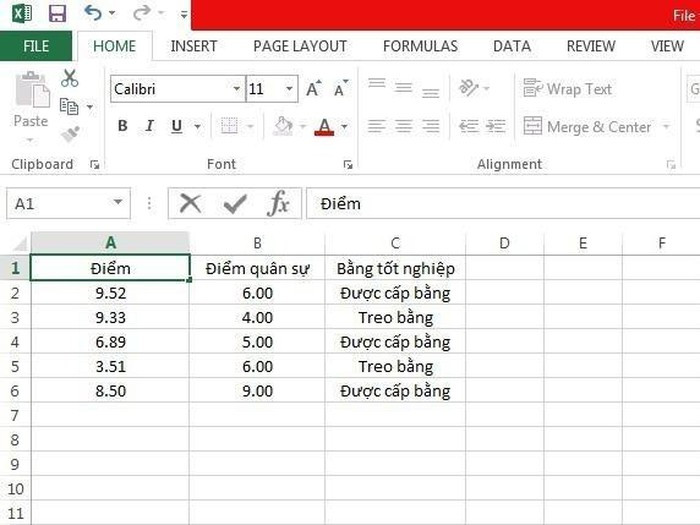
Task: Open the font size dropdown
Action: tap(290, 90)
